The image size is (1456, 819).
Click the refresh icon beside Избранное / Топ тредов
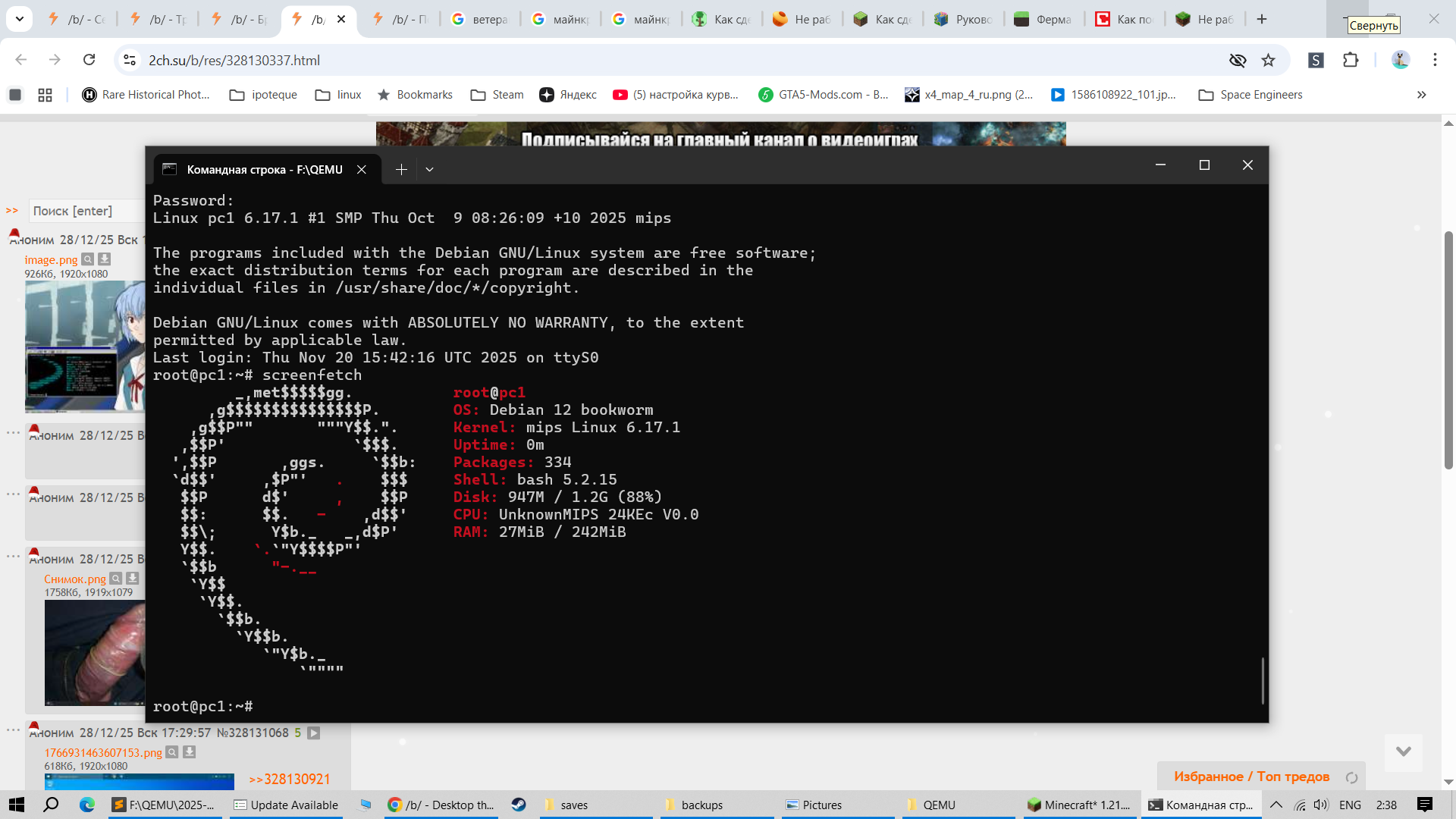[1351, 777]
